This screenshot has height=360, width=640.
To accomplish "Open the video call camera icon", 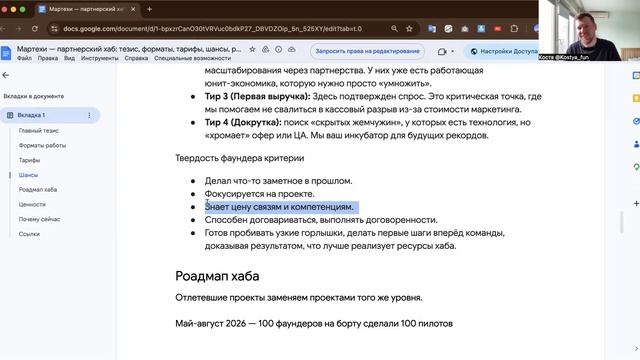I will 442,51.
